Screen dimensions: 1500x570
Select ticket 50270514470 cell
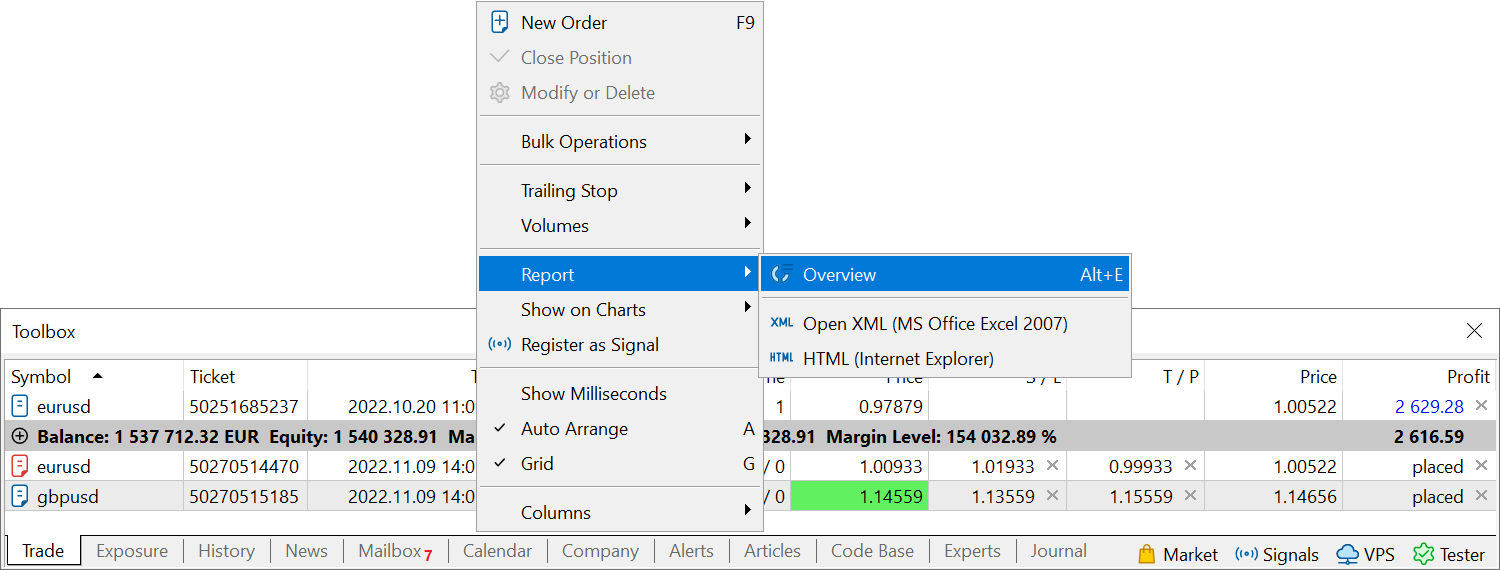pos(245,466)
